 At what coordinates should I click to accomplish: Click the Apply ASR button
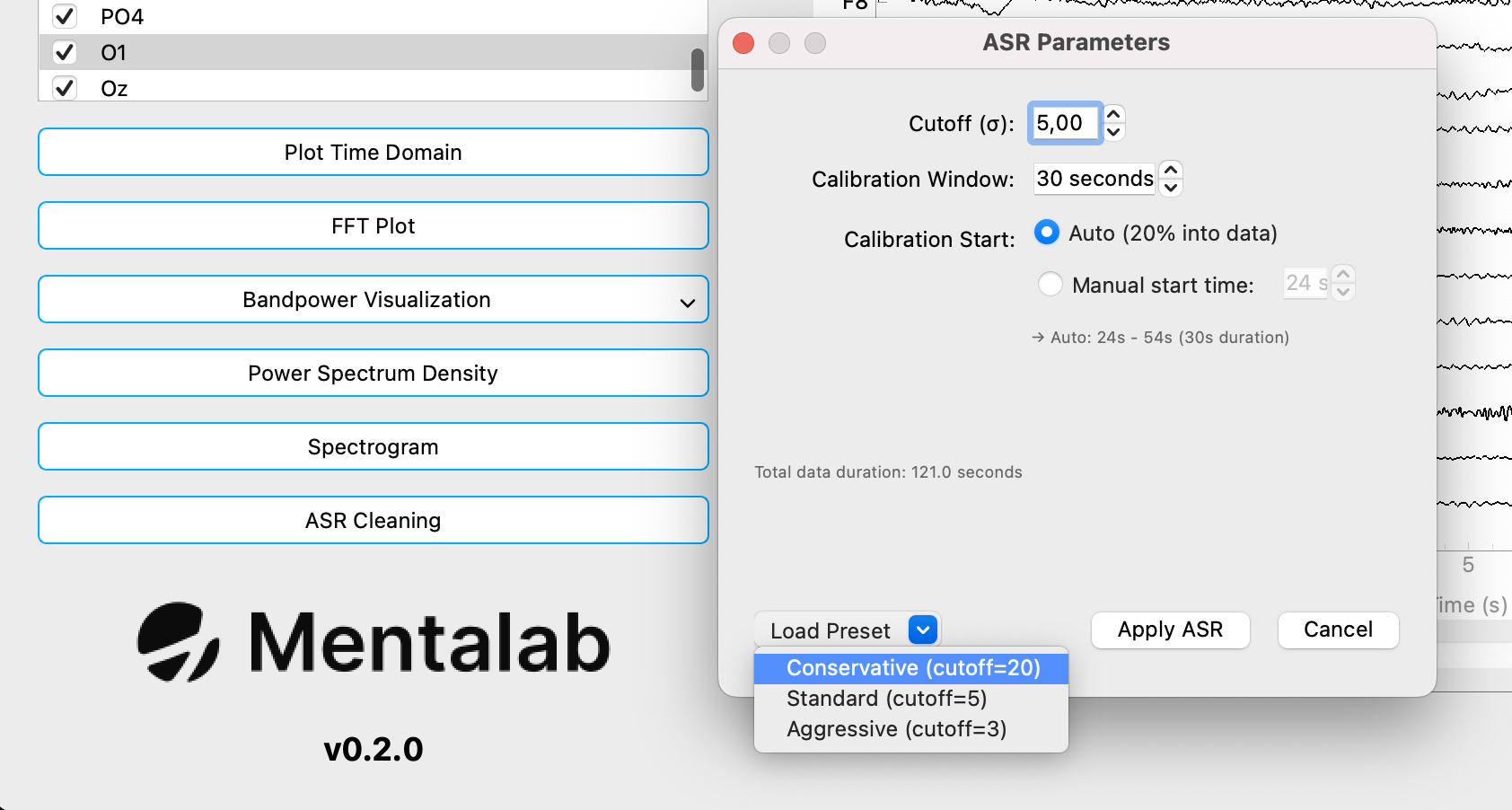click(x=1170, y=630)
